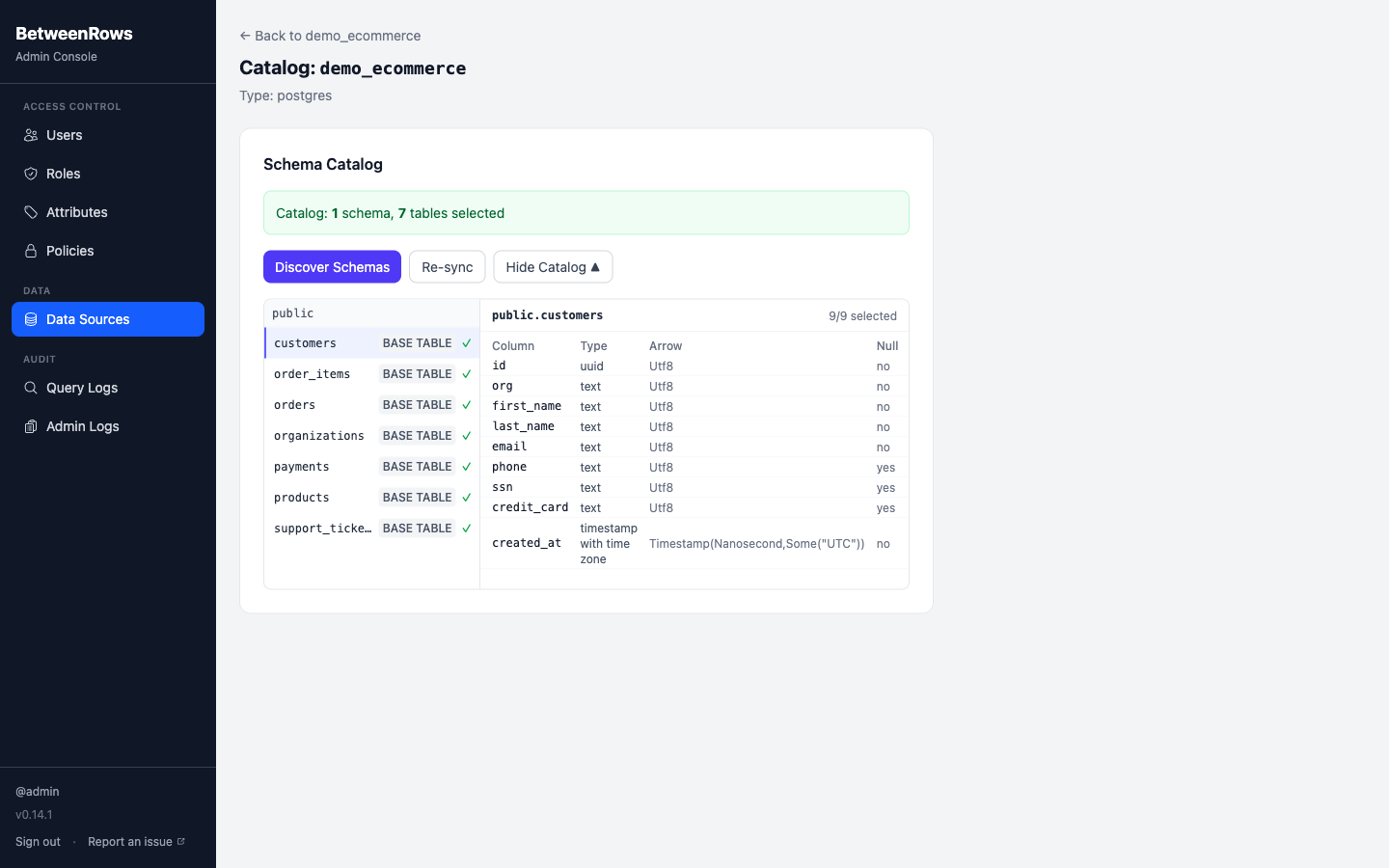This screenshot has height=868, width=1389.
Task: Click the Query Logs magnifier icon
Action: [30, 388]
